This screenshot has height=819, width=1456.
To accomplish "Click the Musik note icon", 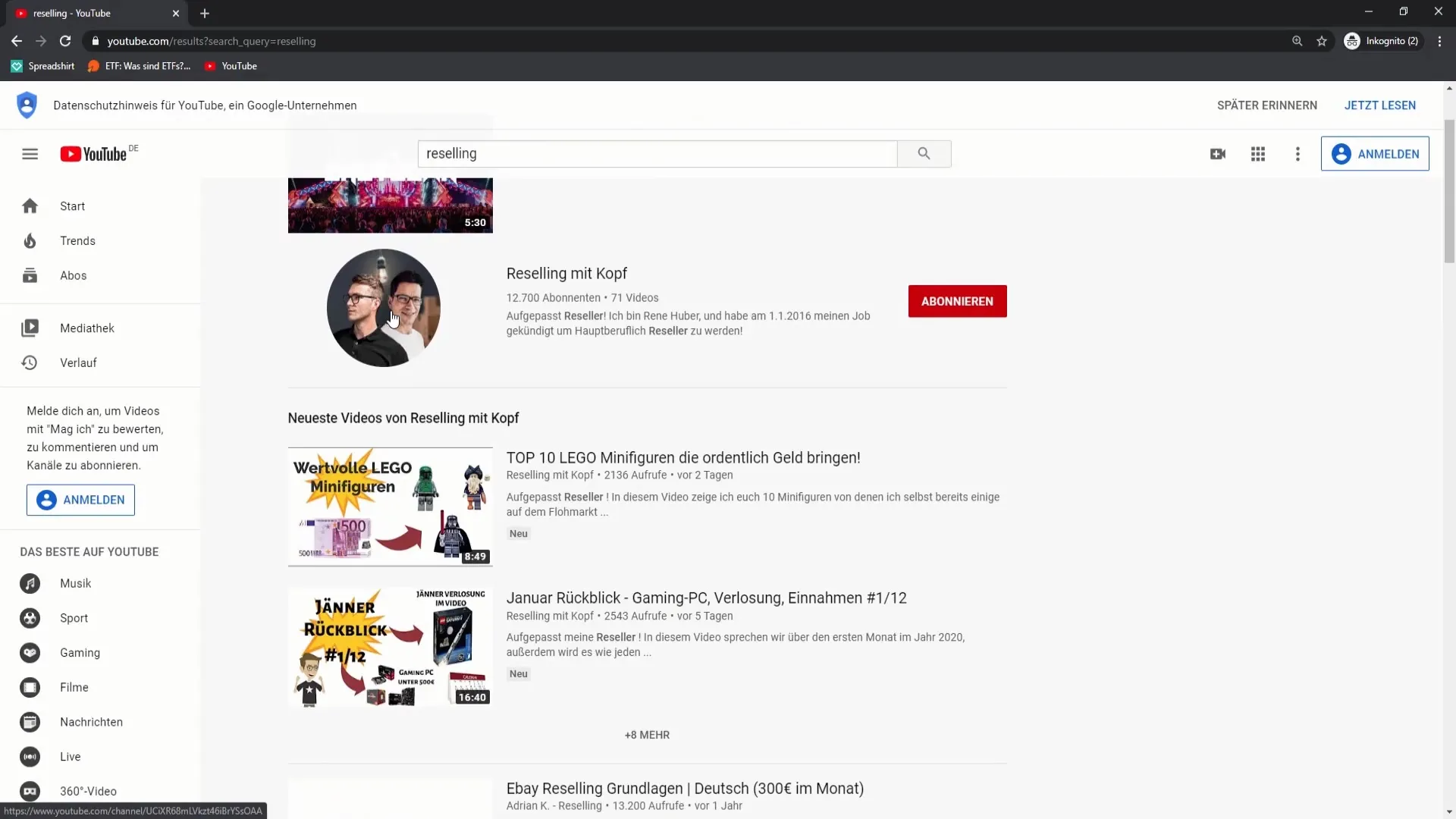I will (x=30, y=584).
